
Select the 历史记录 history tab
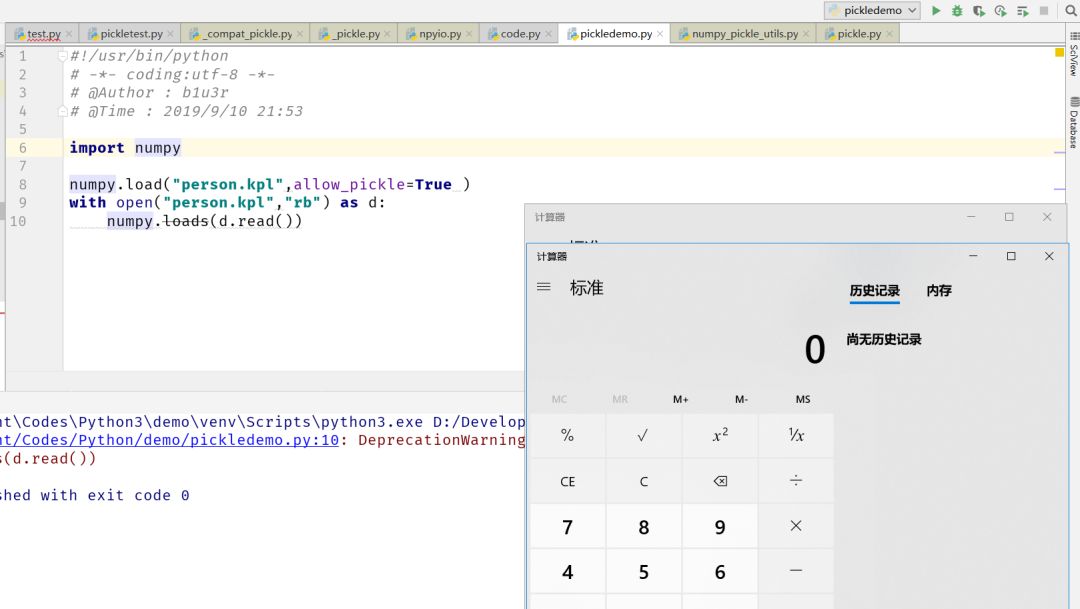(x=874, y=291)
